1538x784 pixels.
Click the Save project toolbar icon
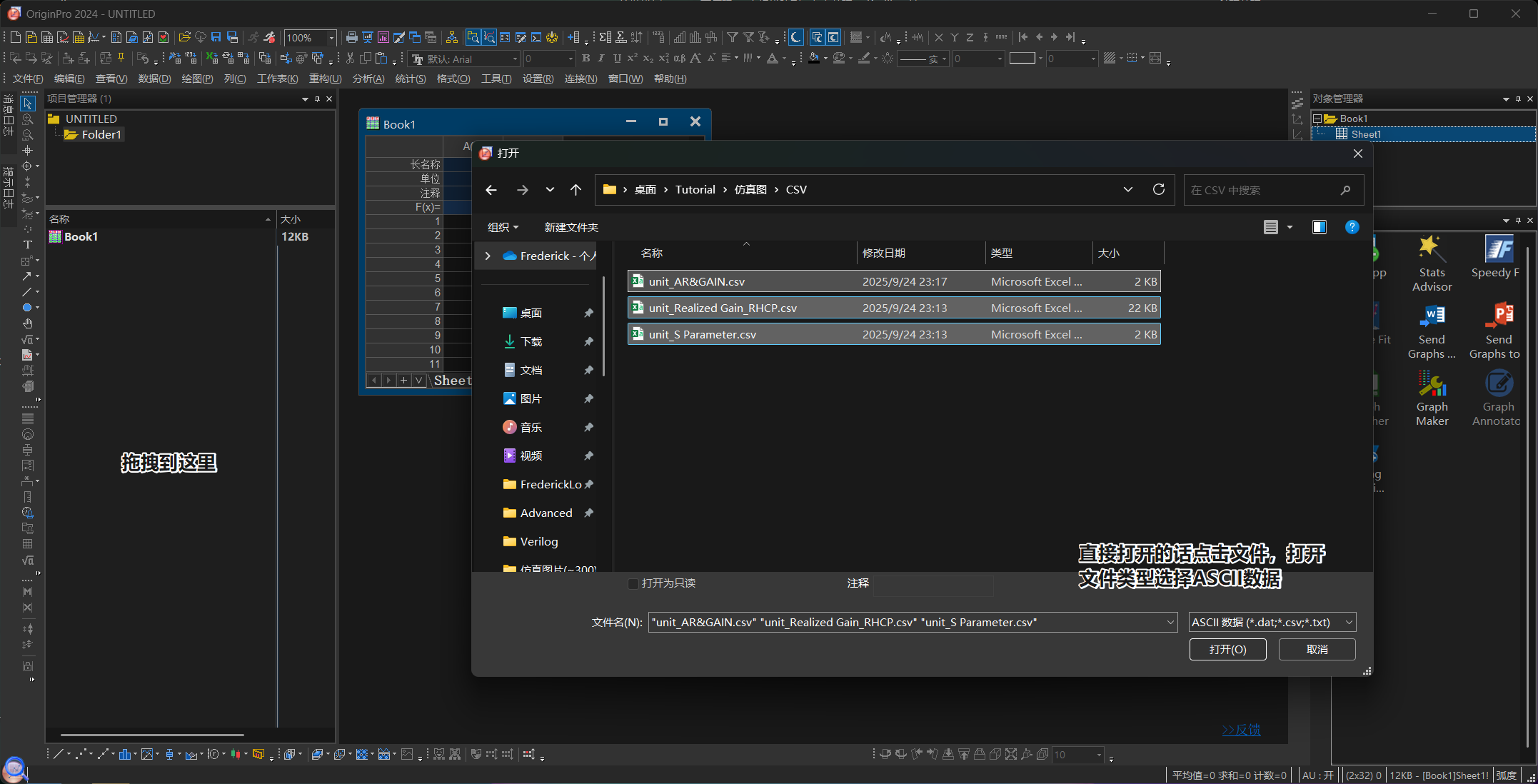(x=216, y=37)
